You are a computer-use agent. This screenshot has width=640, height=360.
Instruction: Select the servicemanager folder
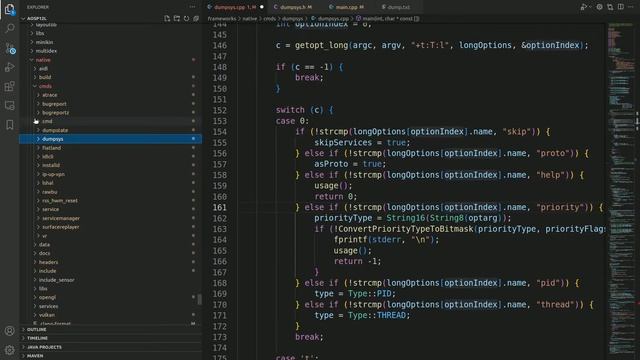[110, 218]
